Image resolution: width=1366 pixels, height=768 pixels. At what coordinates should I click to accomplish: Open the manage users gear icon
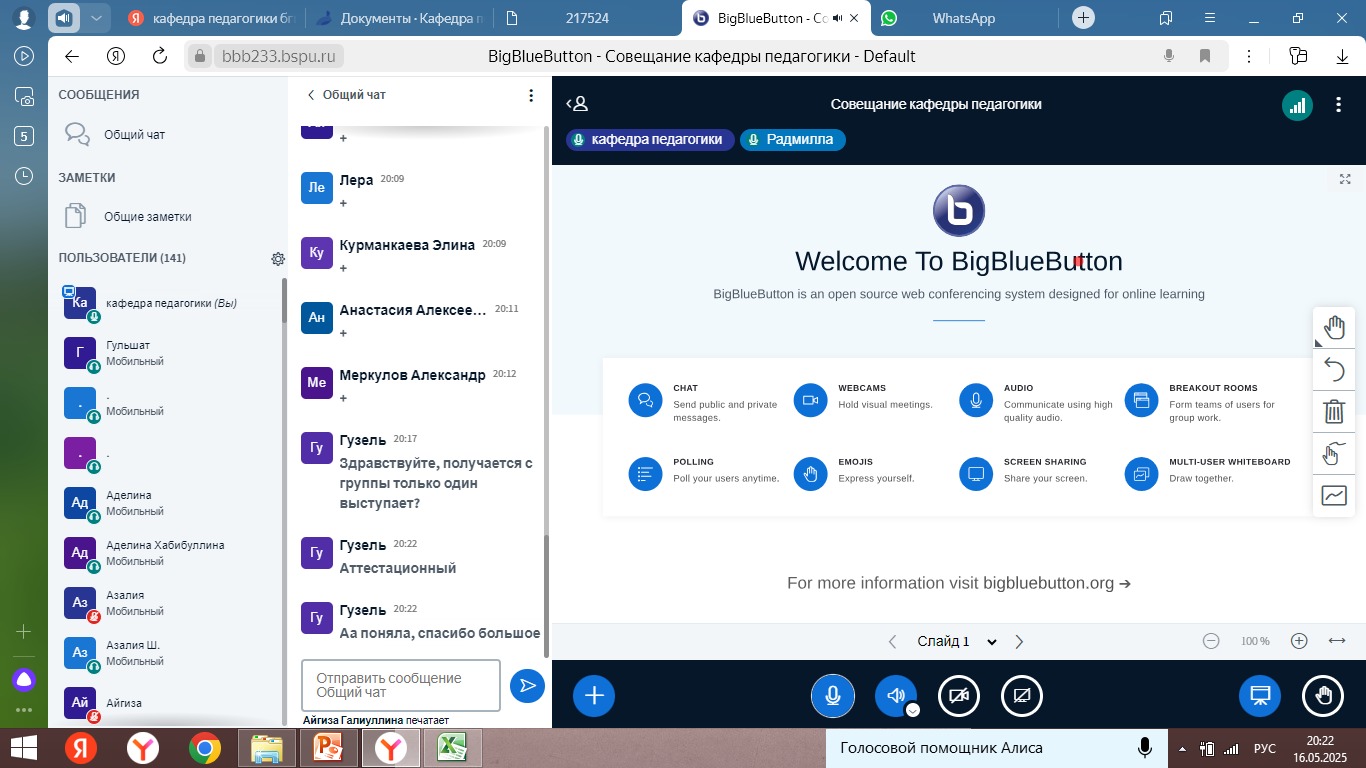[x=278, y=259]
